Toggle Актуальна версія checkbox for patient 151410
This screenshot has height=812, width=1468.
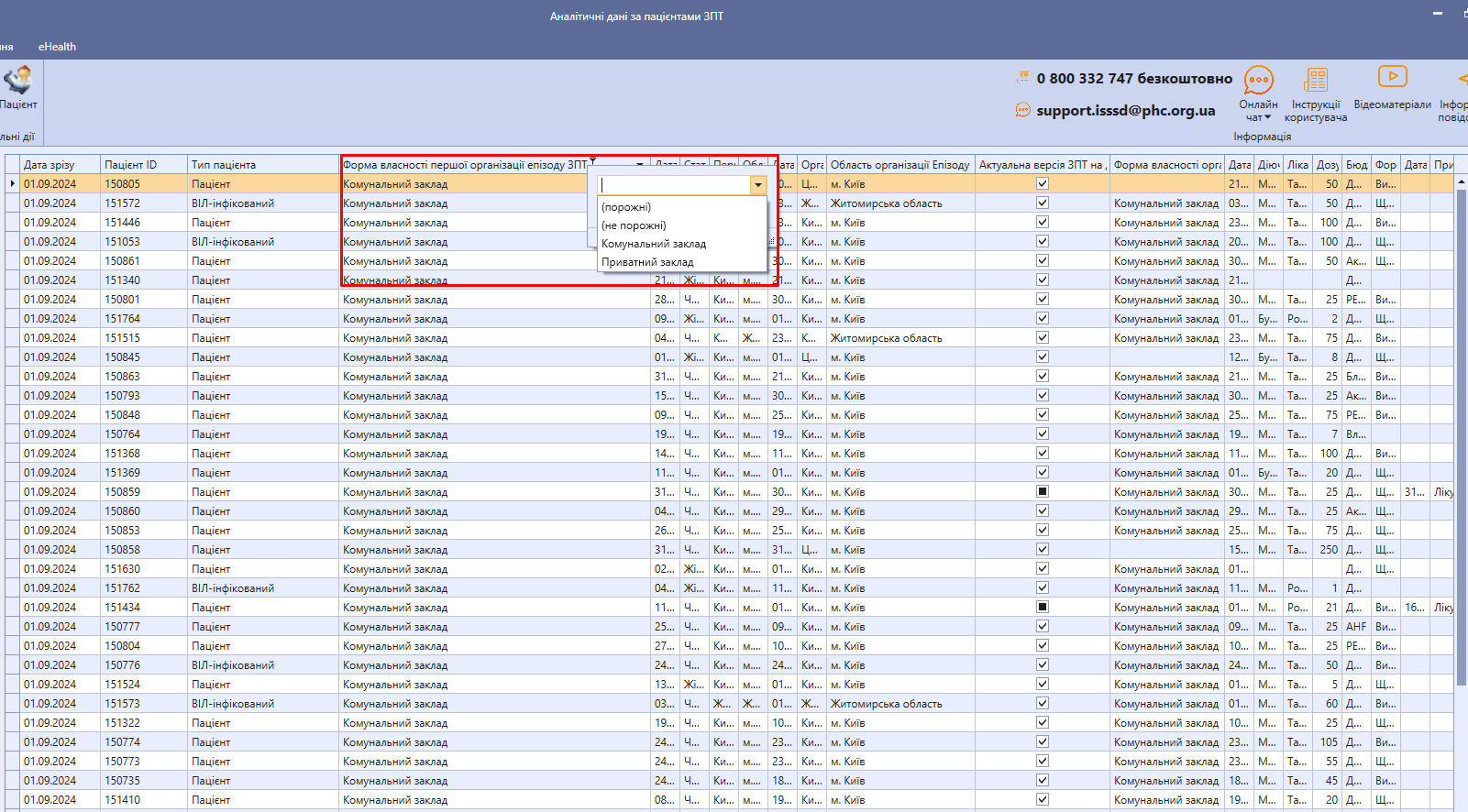[x=1043, y=799]
